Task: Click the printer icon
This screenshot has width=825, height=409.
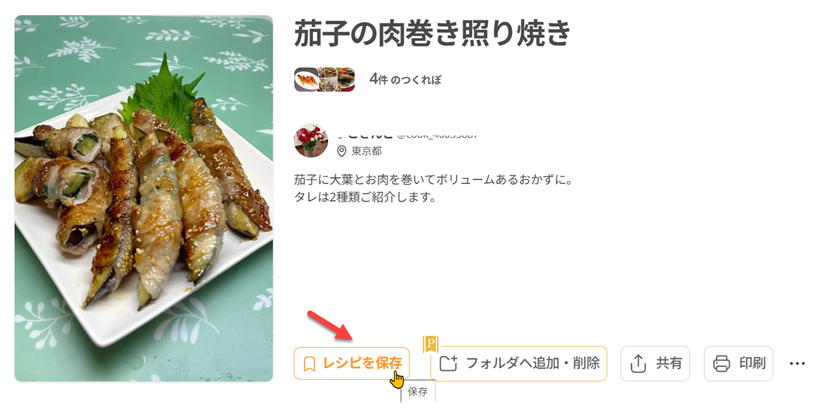Action: point(721,363)
